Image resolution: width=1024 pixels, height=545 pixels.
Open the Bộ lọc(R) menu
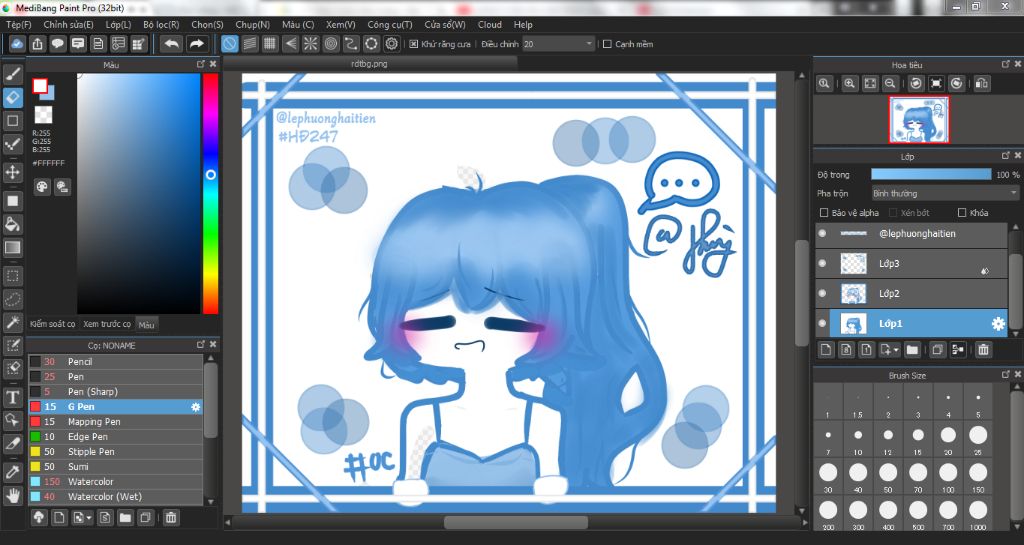[x=161, y=24]
